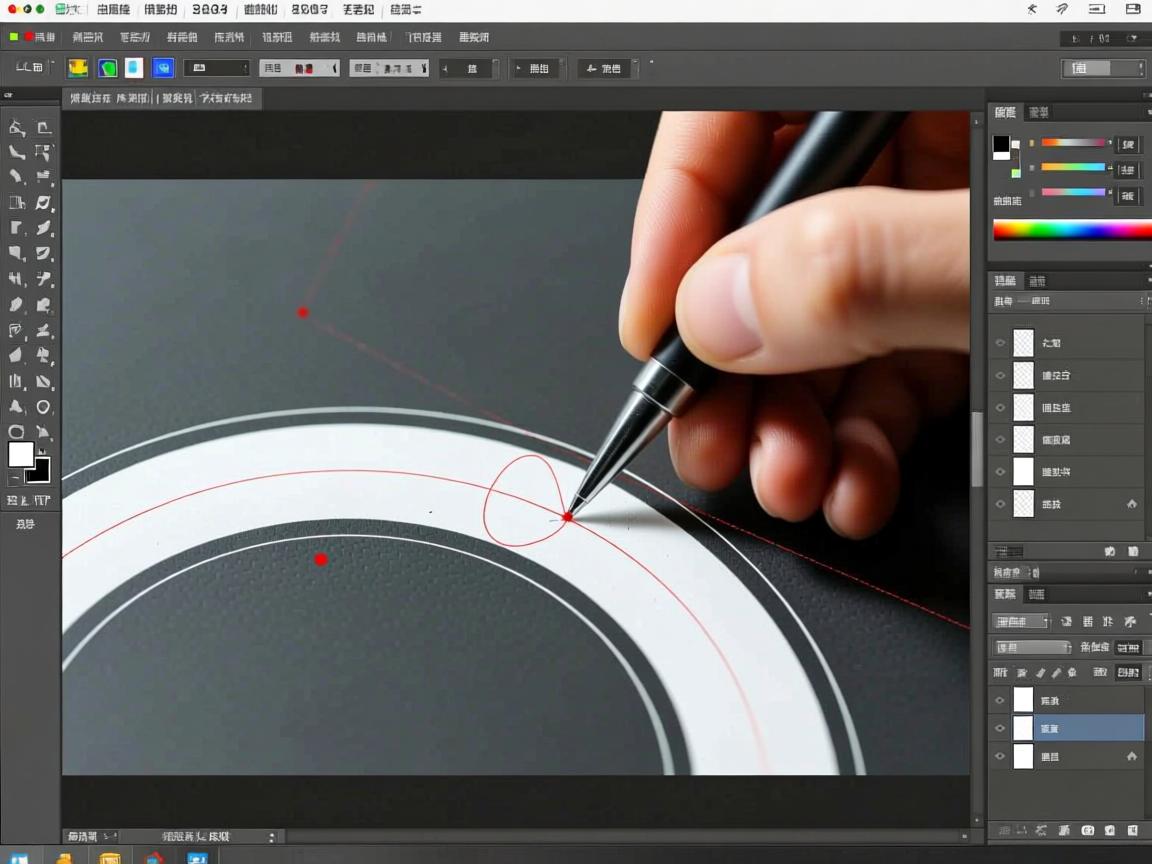Open the first dark dropdown in the options bar

point(216,68)
